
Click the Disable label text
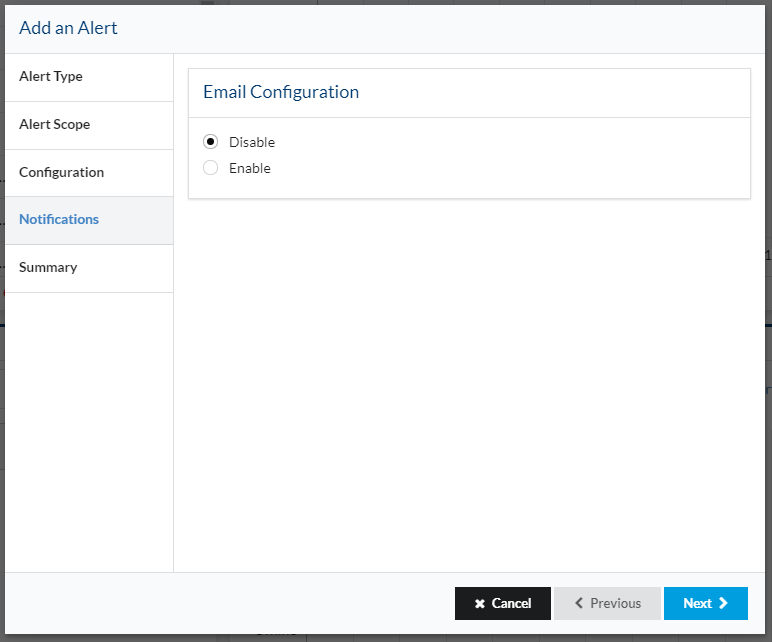(252, 142)
